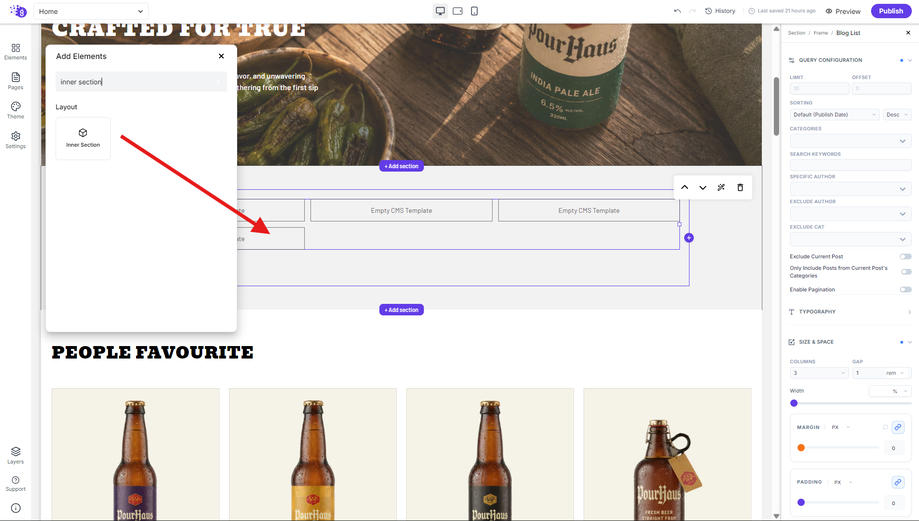Toggle the margin link-values icon
This screenshot has height=521, width=919.
(x=897, y=427)
